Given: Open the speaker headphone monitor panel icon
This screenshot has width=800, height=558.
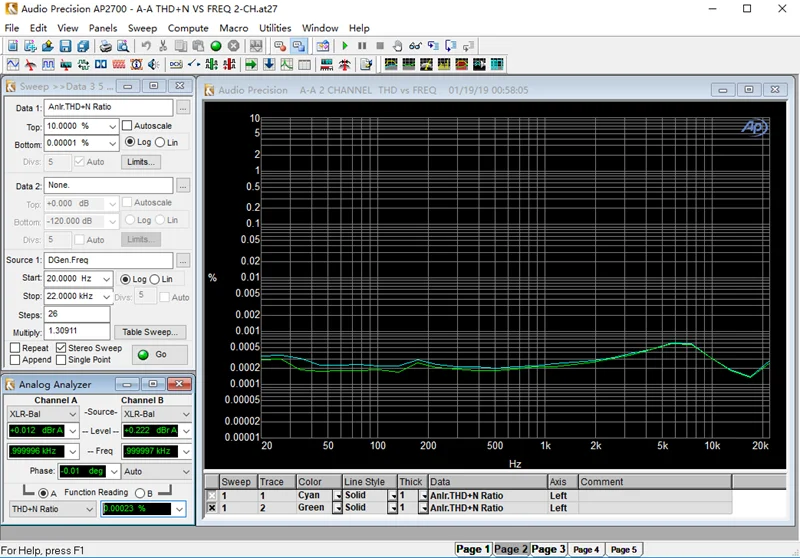Looking at the screenshot, I should click(153, 64).
